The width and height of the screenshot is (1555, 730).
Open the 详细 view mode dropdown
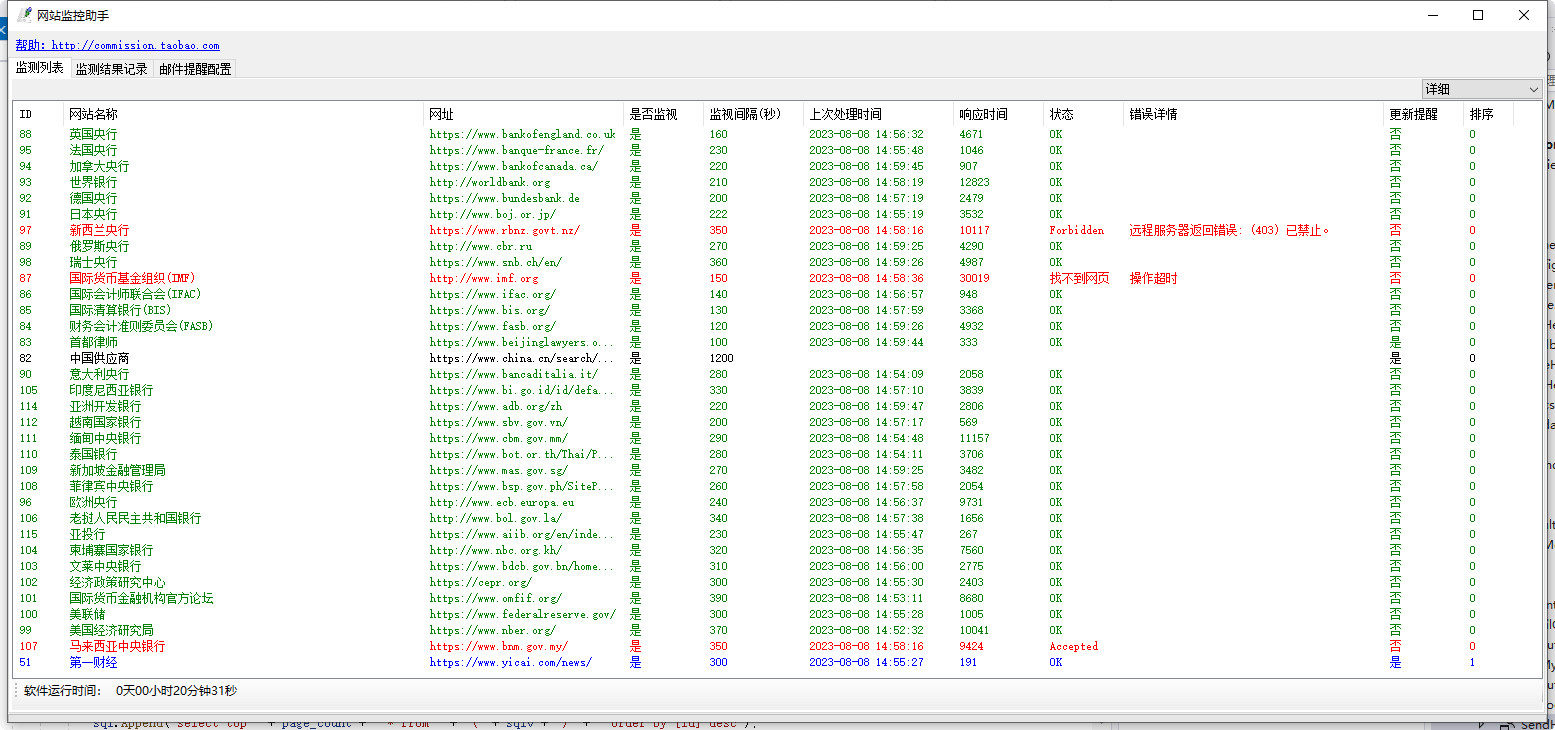click(1482, 89)
